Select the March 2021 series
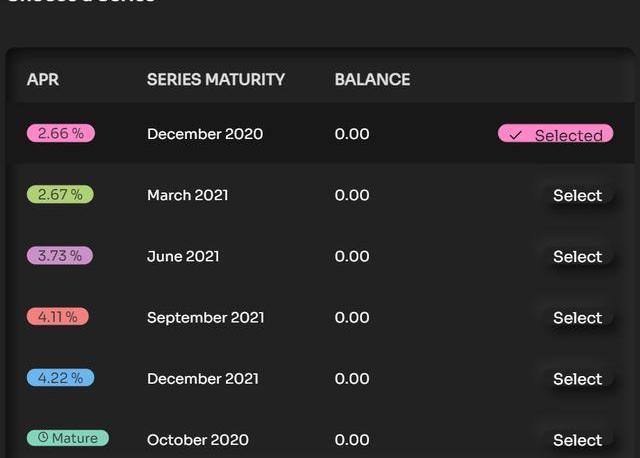Image resolution: width=640 pixels, height=458 pixels. tap(577, 196)
